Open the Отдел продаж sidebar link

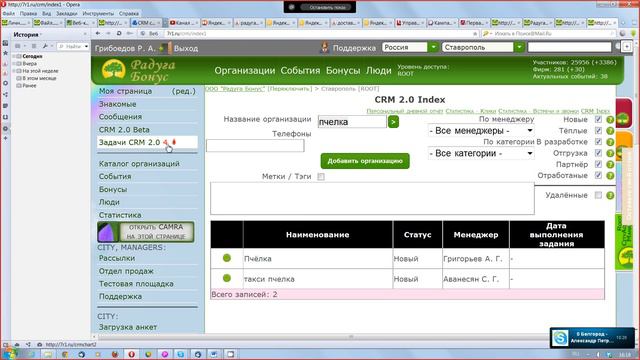coord(126,271)
